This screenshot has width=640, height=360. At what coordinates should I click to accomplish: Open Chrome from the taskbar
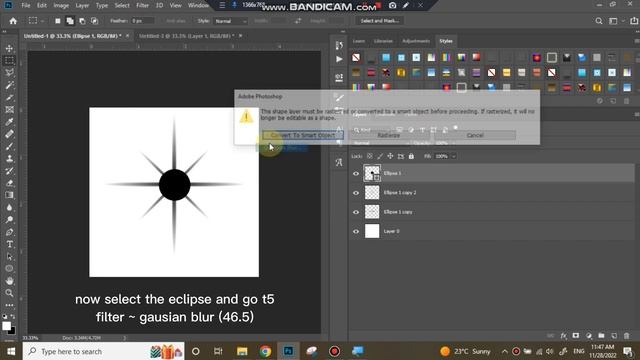pos(265,351)
